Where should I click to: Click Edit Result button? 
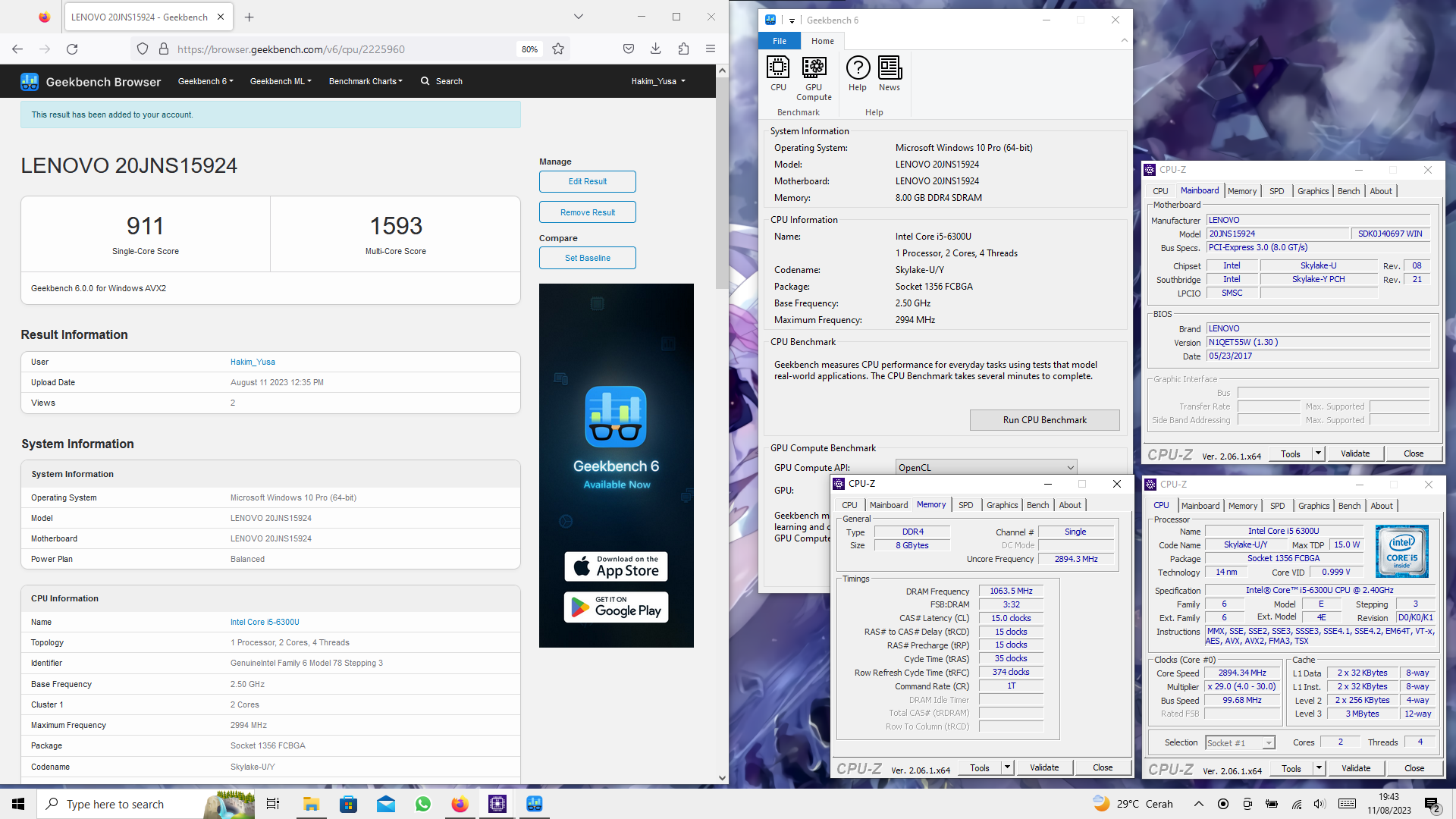588,181
